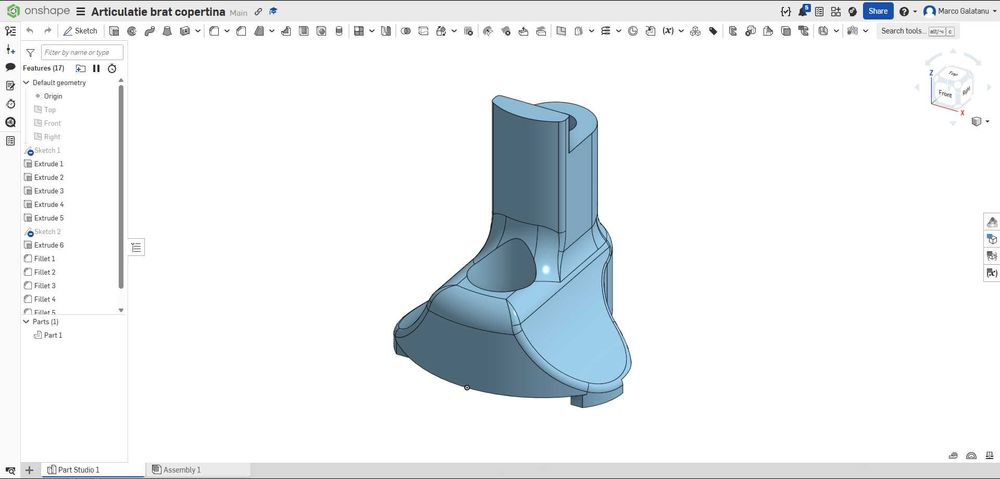Switch to the Assembly 1 tab

point(176,469)
